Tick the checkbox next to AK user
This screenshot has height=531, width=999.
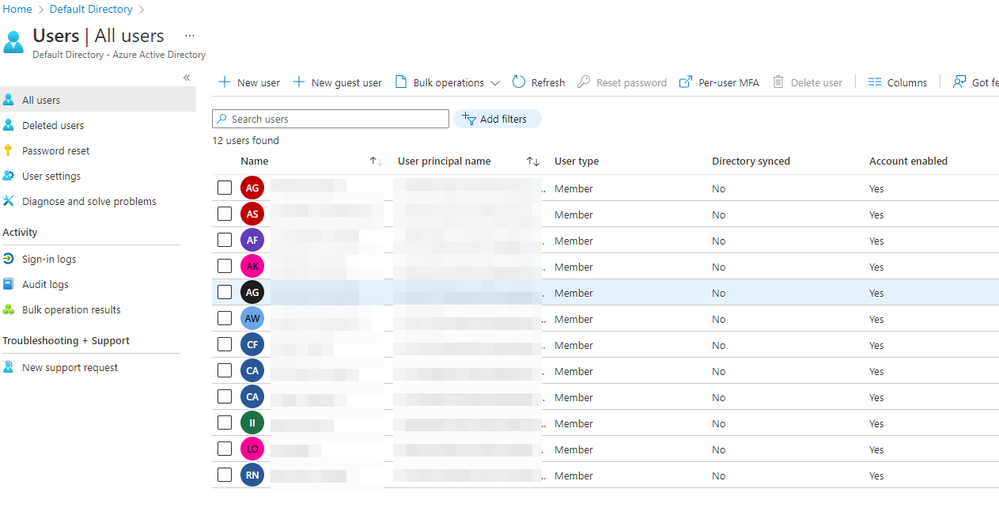[x=224, y=266]
